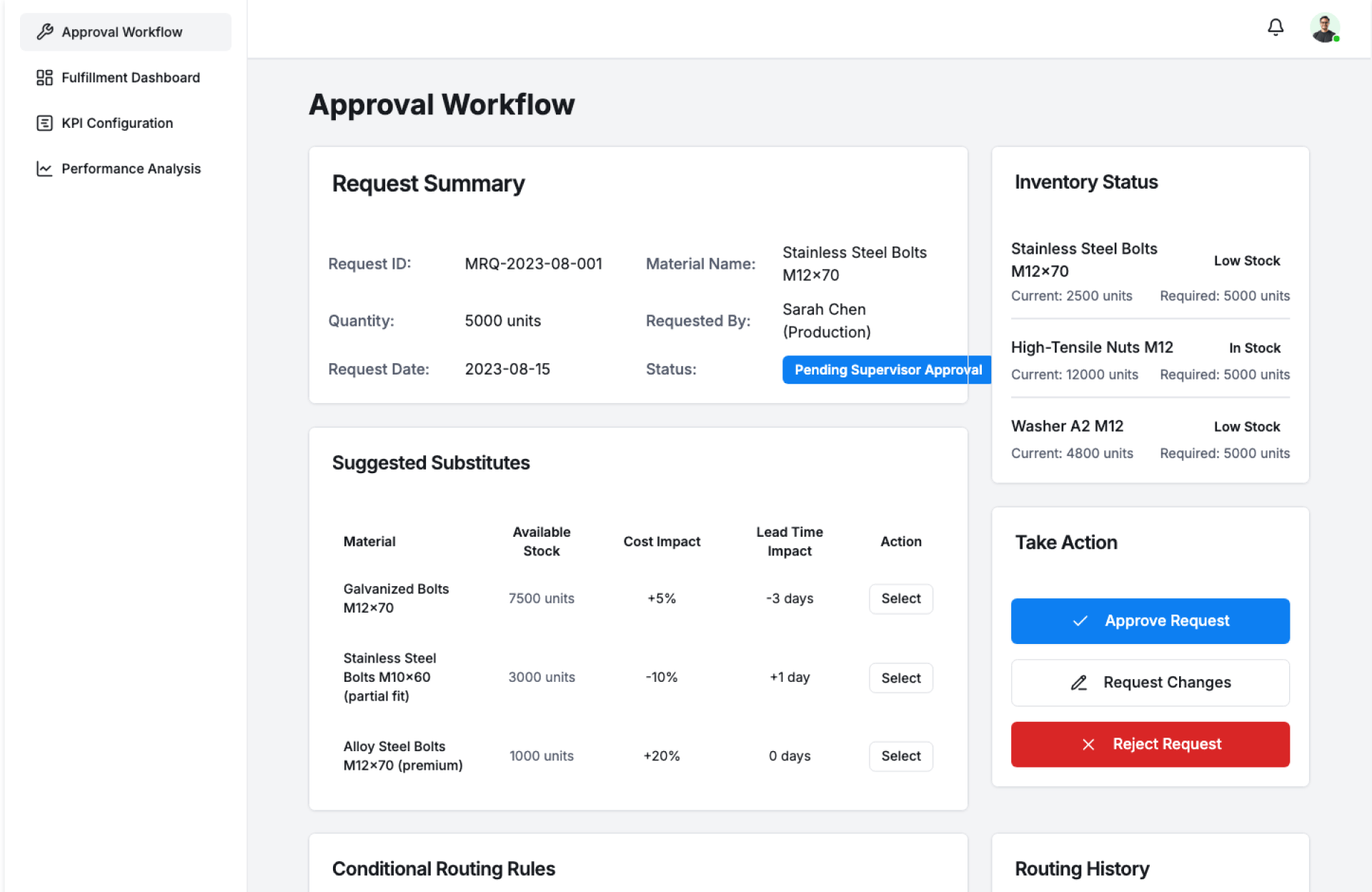The width and height of the screenshot is (1372, 892).
Task: Select the Alloy Steel Bolts premium substitute
Action: click(x=900, y=755)
